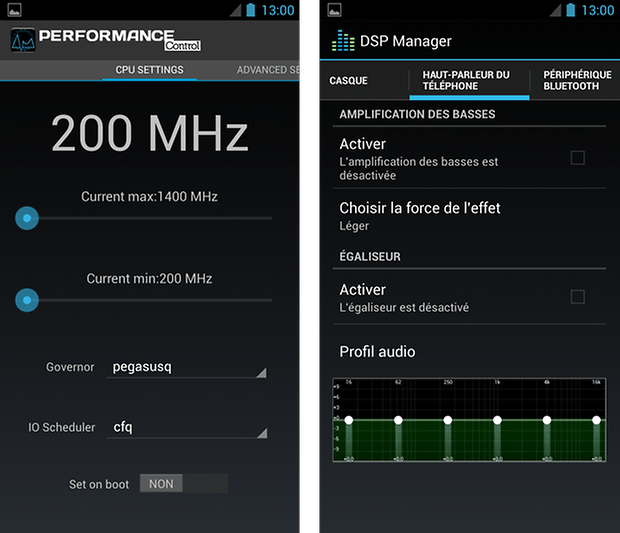Image resolution: width=620 pixels, height=533 pixels.
Task: Tap the clock in Performance Control status bar
Action: tap(278, 10)
